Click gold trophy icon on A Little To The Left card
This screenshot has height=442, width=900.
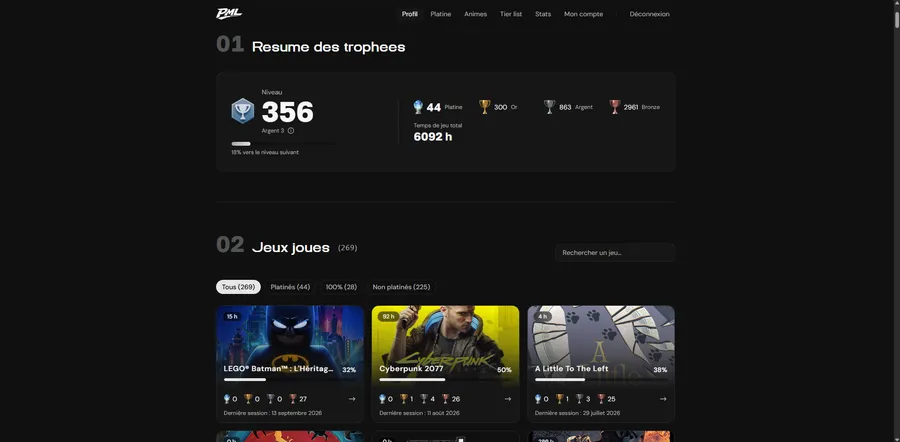coord(559,398)
